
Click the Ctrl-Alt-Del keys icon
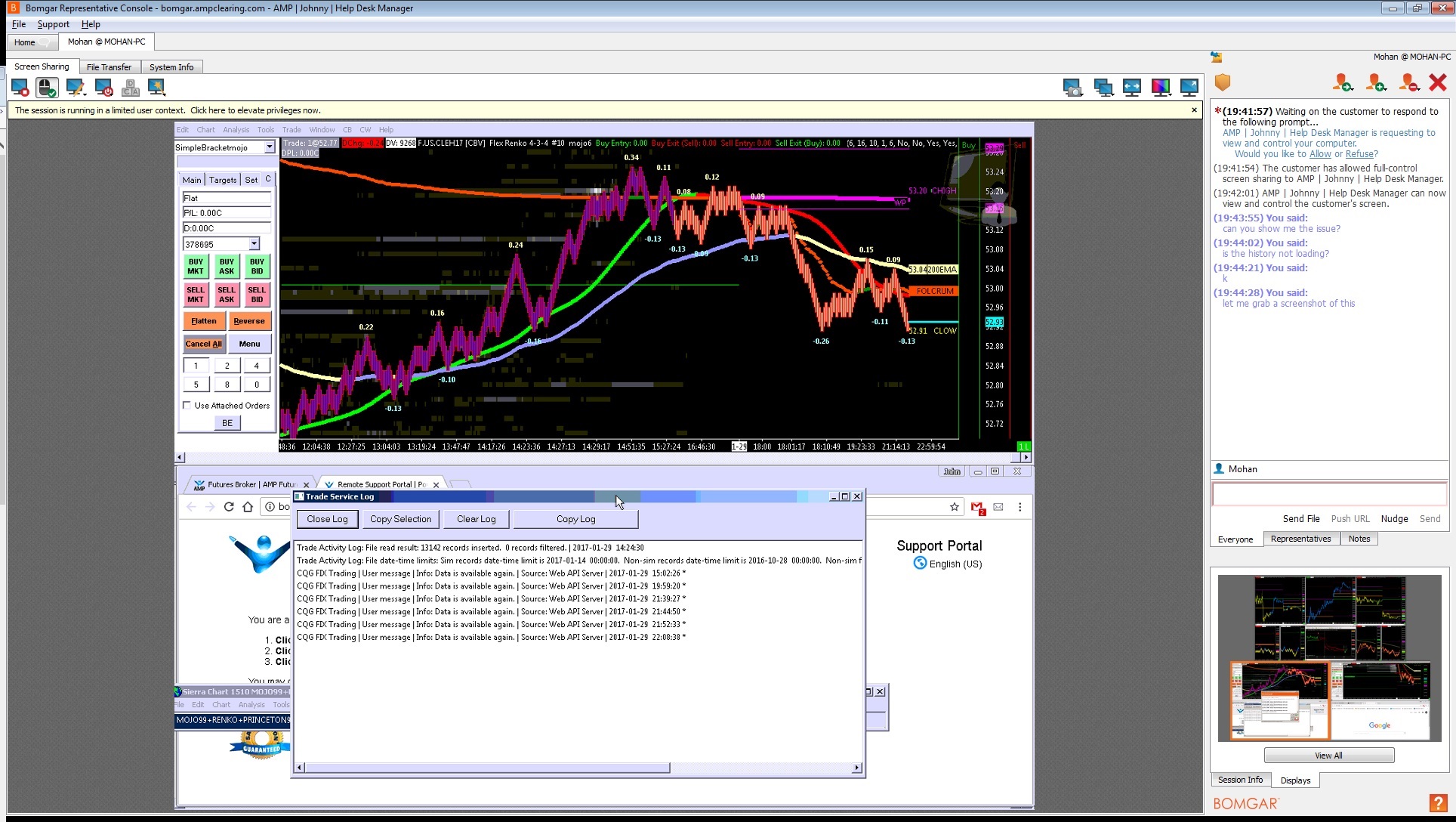point(130,88)
